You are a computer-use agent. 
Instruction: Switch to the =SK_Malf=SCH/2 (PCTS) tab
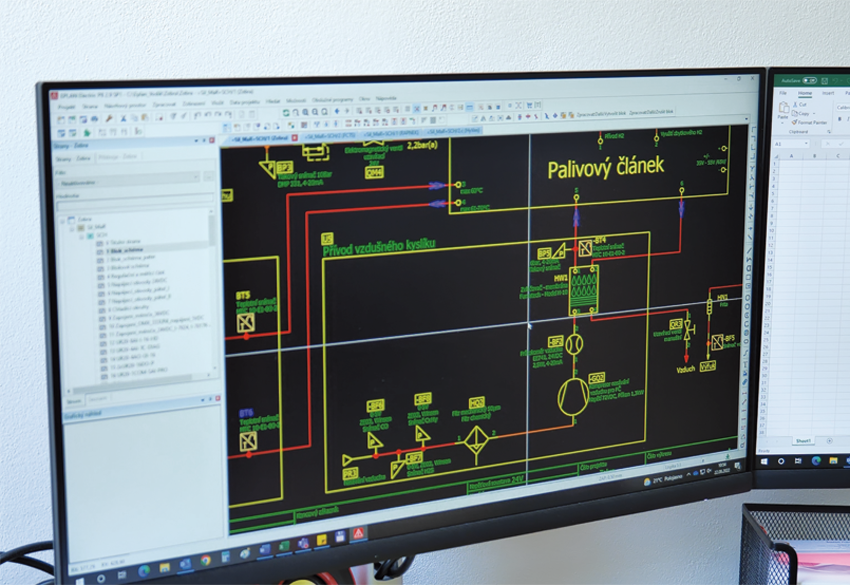(330, 136)
